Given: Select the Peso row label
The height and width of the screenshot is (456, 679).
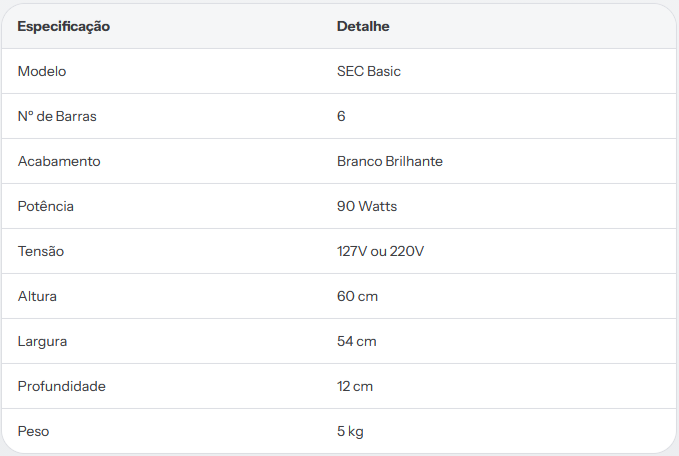Looking at the screenshot, I should pyautogui.click(x=33, y=431).
